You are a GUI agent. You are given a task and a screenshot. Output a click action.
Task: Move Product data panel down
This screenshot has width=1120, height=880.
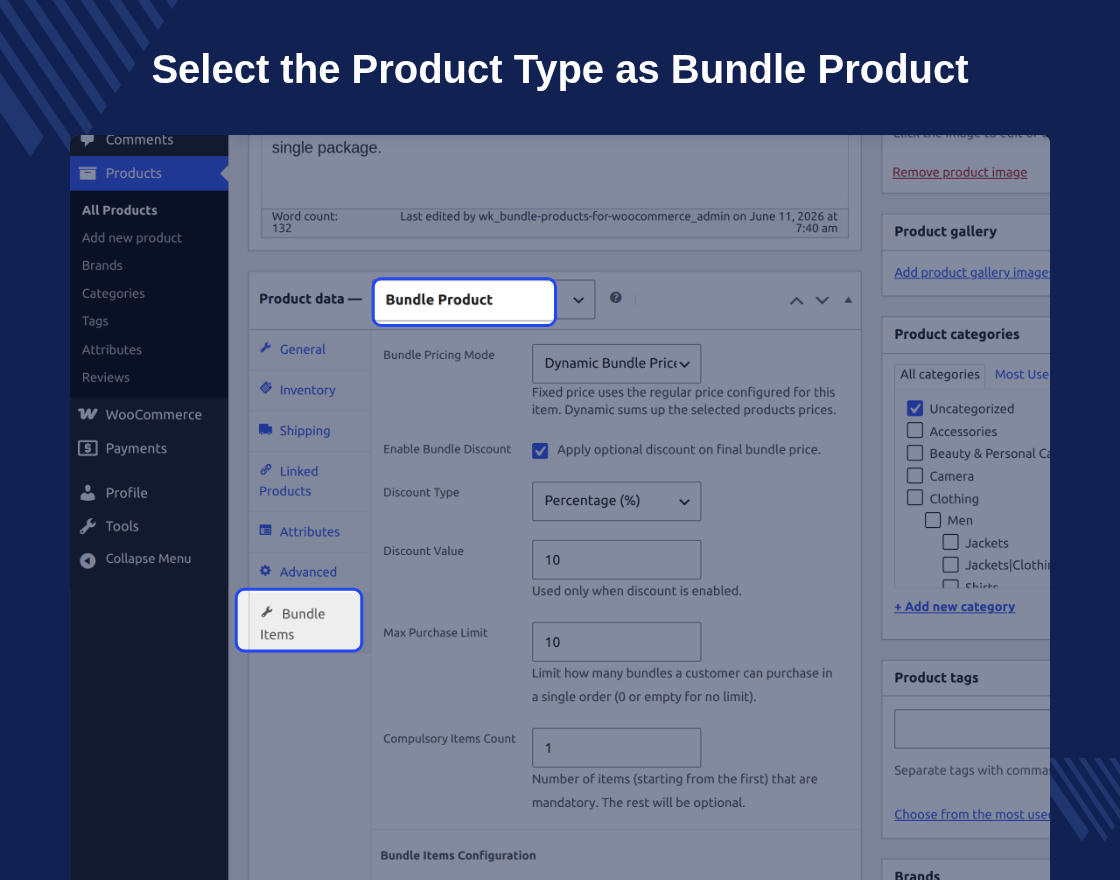(x=822, y=301)
